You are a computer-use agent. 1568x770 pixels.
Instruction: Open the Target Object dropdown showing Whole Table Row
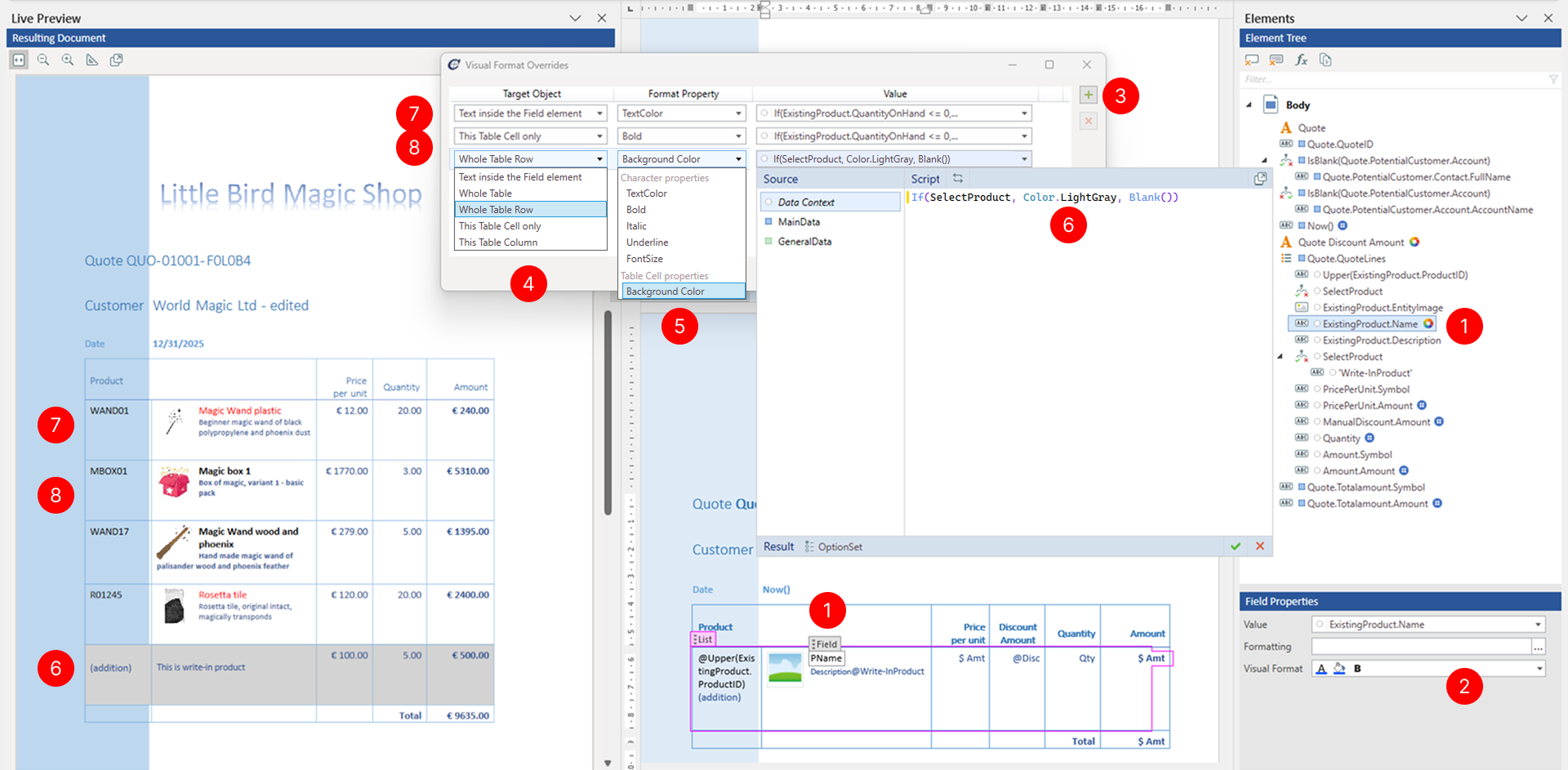pyautogui.click(x=531, y=159)
